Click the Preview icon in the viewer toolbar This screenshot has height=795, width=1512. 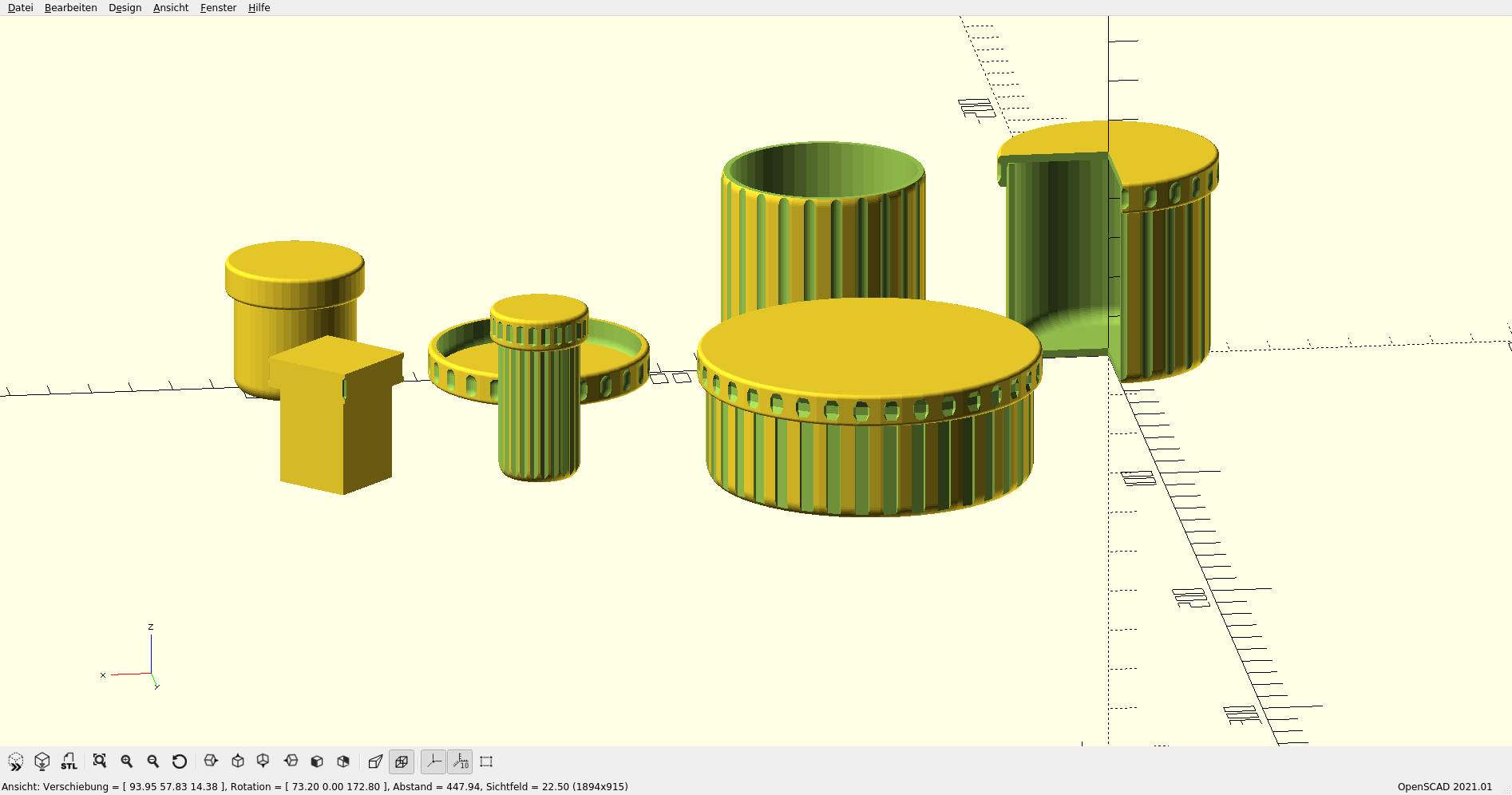[16, 761]
